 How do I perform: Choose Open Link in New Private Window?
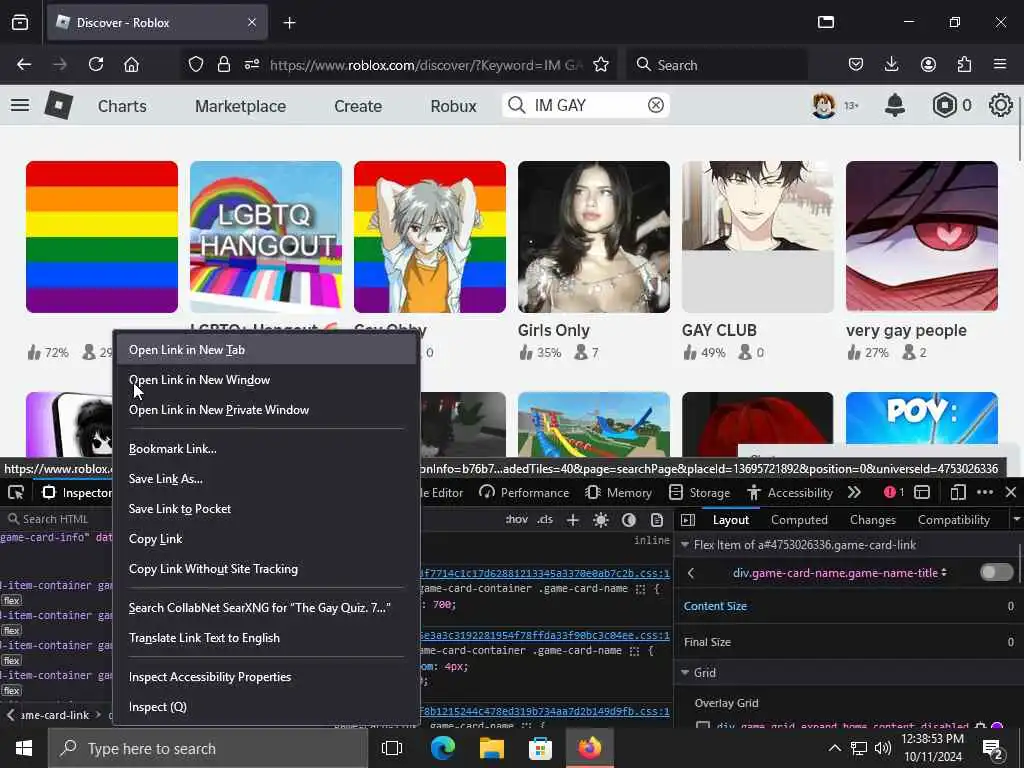(266, 410)
